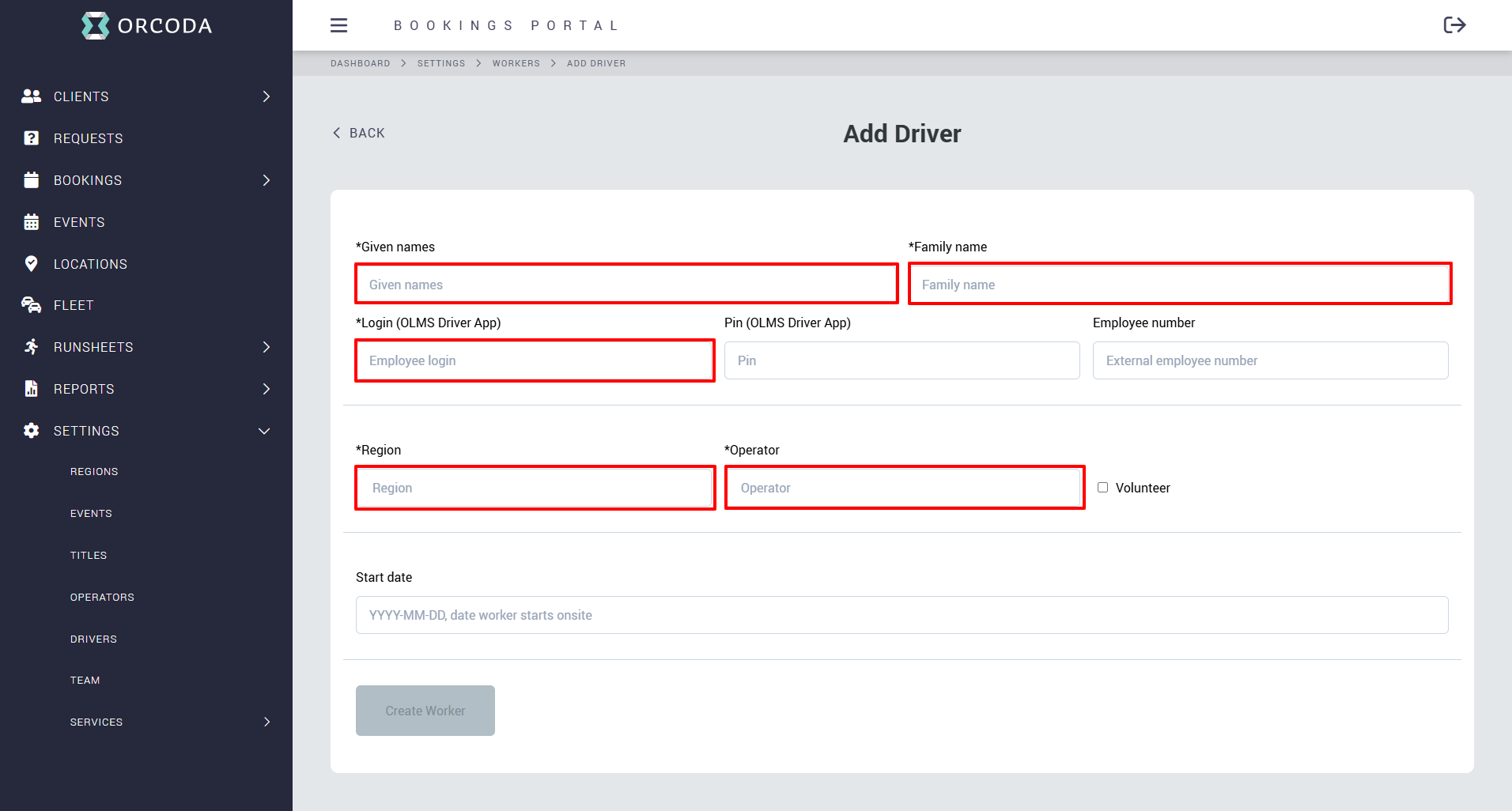Toggle the hamburger menu icon
The image size is (1512, 811).
338,25
